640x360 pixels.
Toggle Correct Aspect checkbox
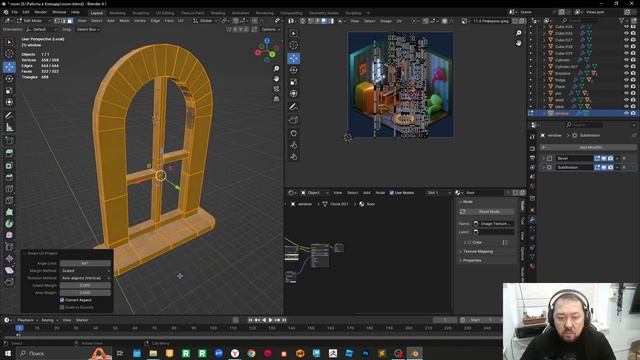(62, 300)
